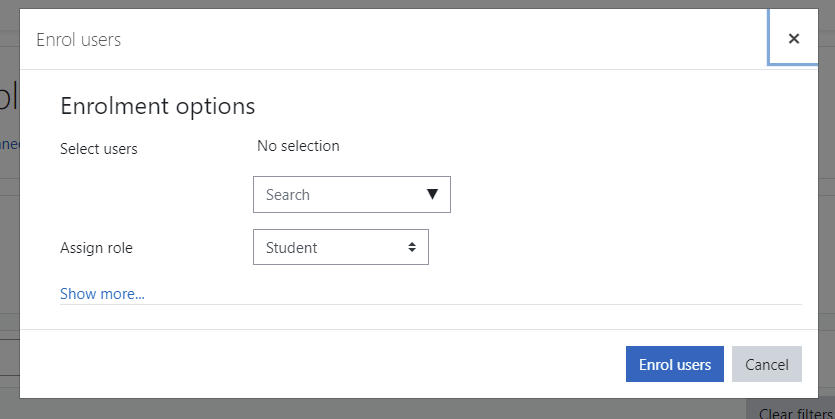Confirm with the blue Enrol users button

(675, 364)
